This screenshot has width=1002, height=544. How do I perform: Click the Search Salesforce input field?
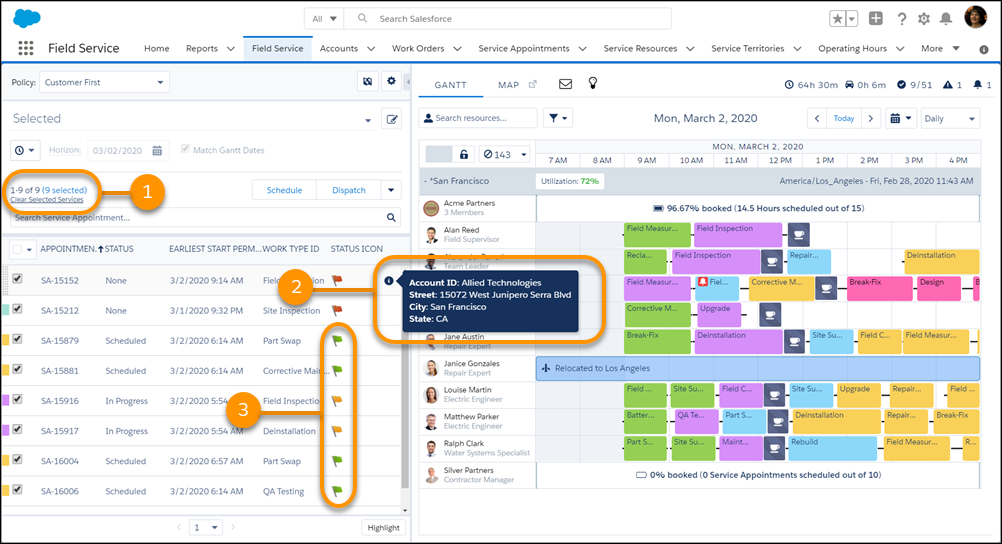(x=520, y=18)
